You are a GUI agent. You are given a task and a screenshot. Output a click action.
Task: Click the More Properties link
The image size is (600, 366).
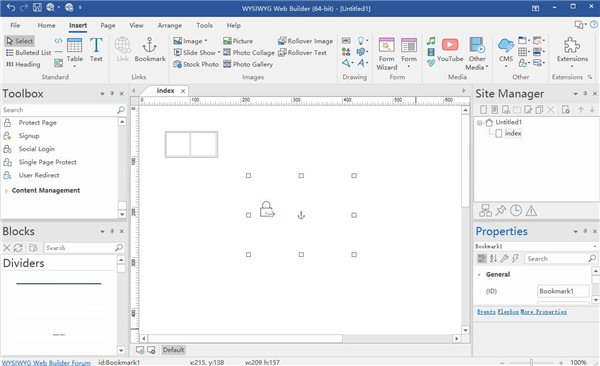click(543, 312)
